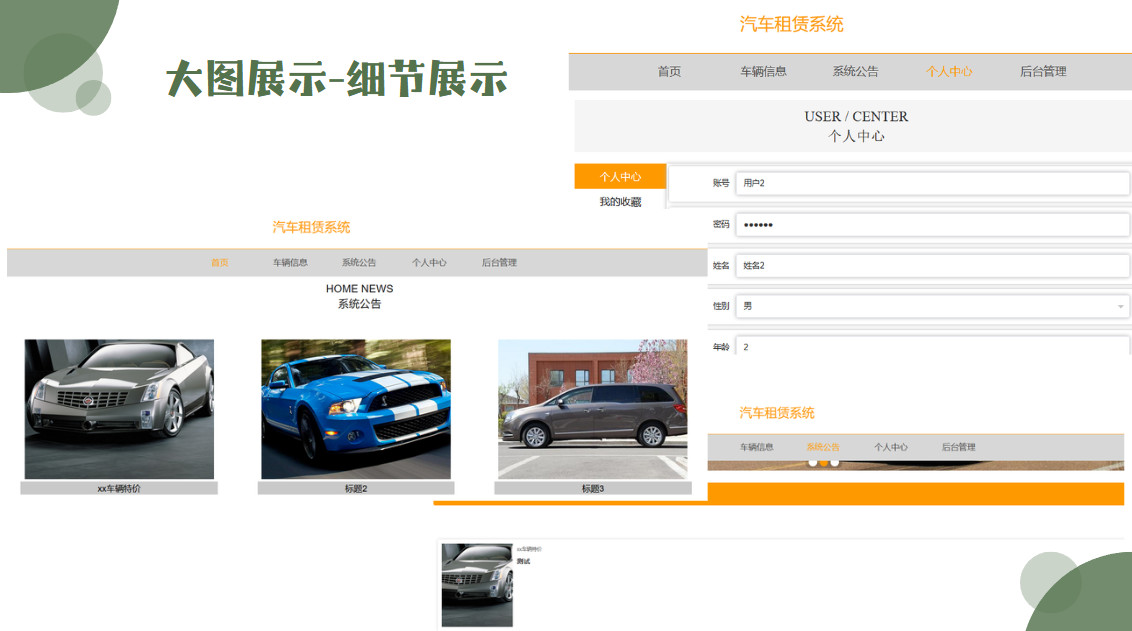Open 车辆信息 in the navigation above the carousel
This screenshot has height=631, width=1132.
tap(757, 447)
